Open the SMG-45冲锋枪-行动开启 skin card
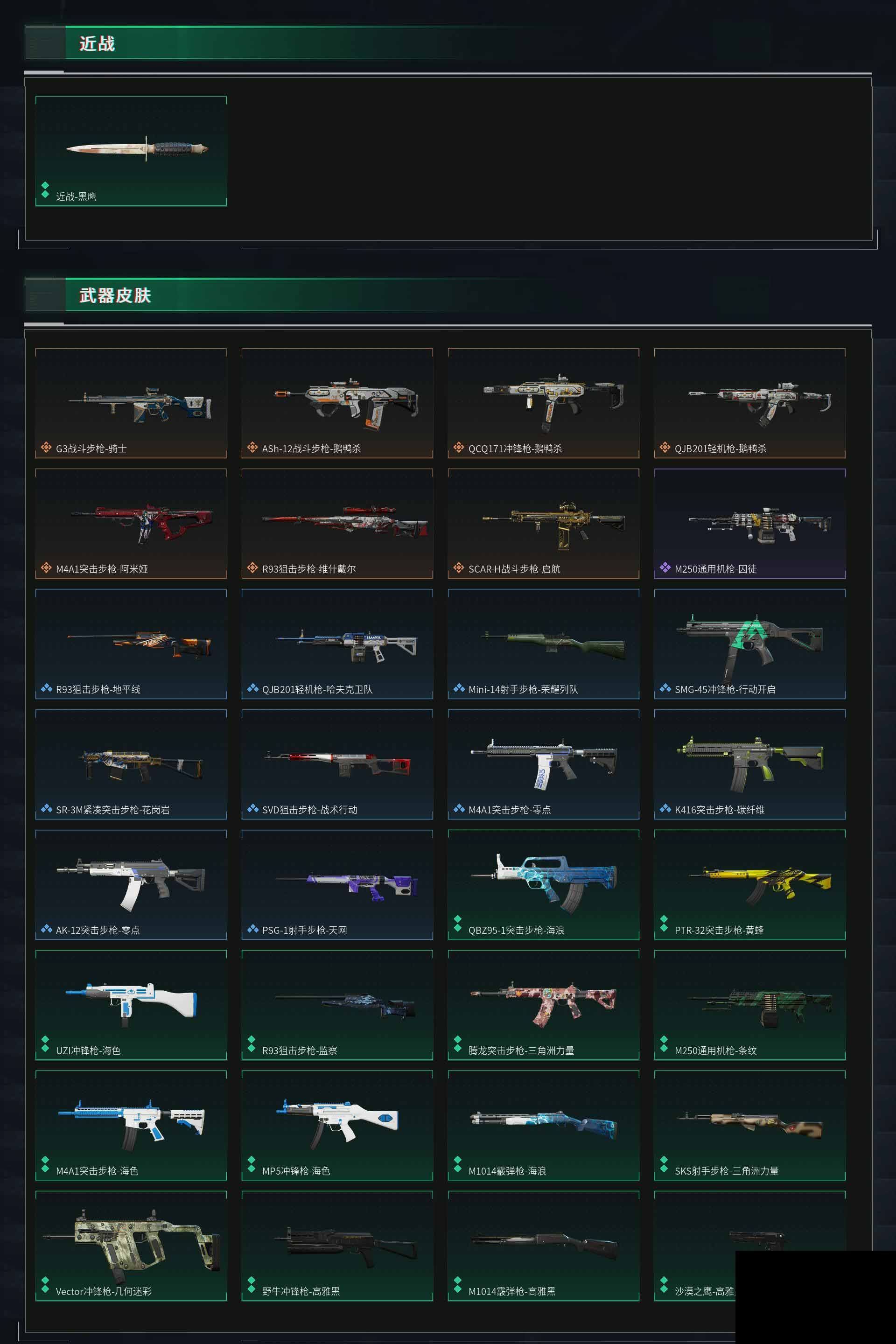Image resolution: width=896 pixels, height=1344 pixels. 750,644
